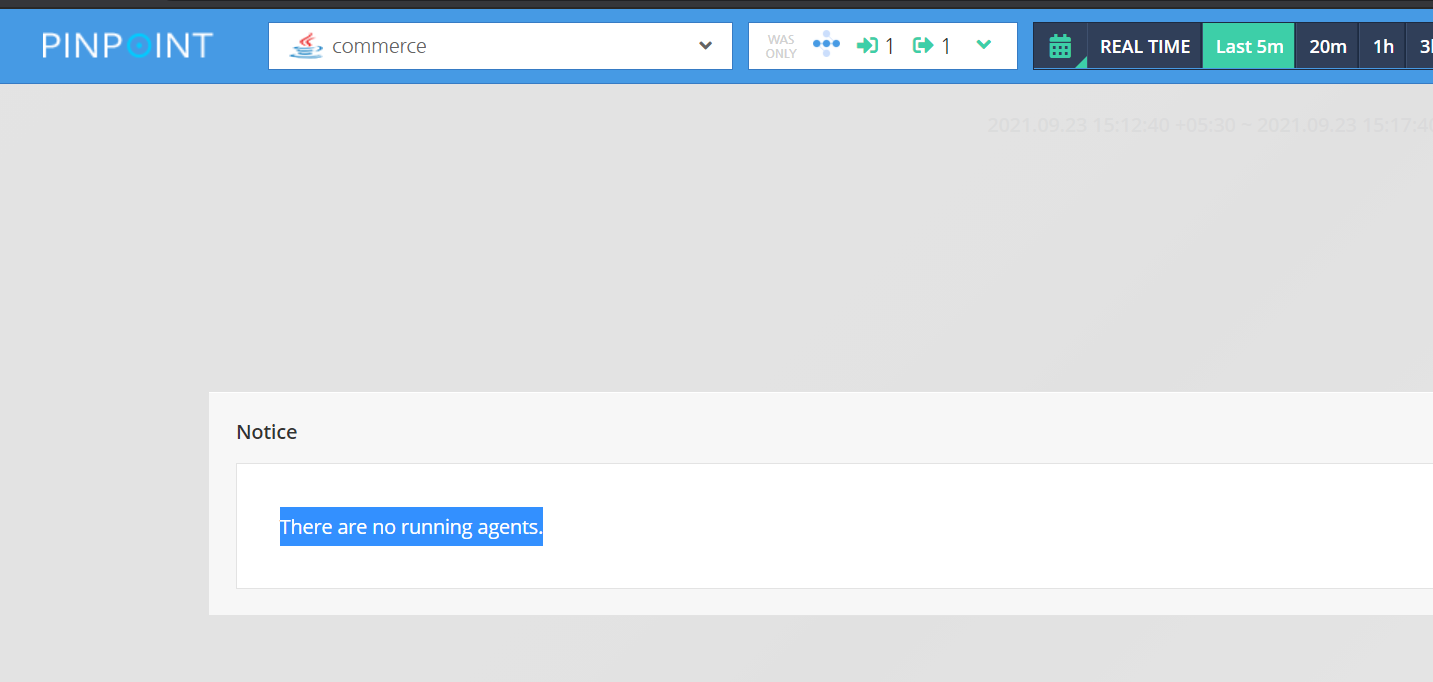The image size is (1433, 682).
Task: Toggle REAL TIME monitoring mode
Action: pyautogui.click(x=1144, y=45)
